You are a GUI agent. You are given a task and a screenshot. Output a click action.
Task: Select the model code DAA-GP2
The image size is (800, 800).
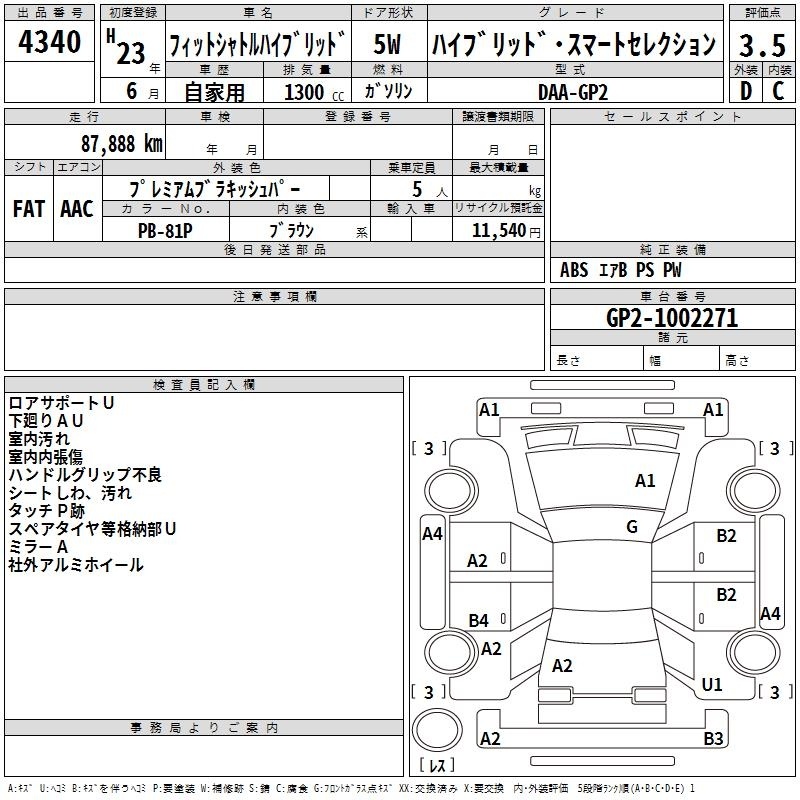(573, 91)
